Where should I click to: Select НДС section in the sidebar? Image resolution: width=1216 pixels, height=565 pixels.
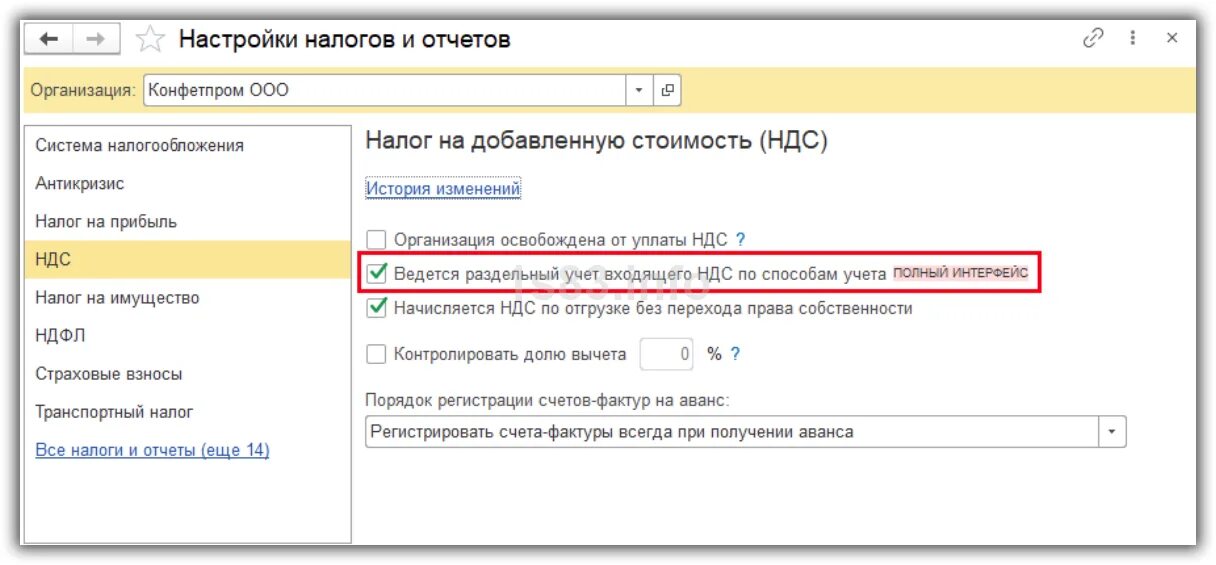pos(187,260)
